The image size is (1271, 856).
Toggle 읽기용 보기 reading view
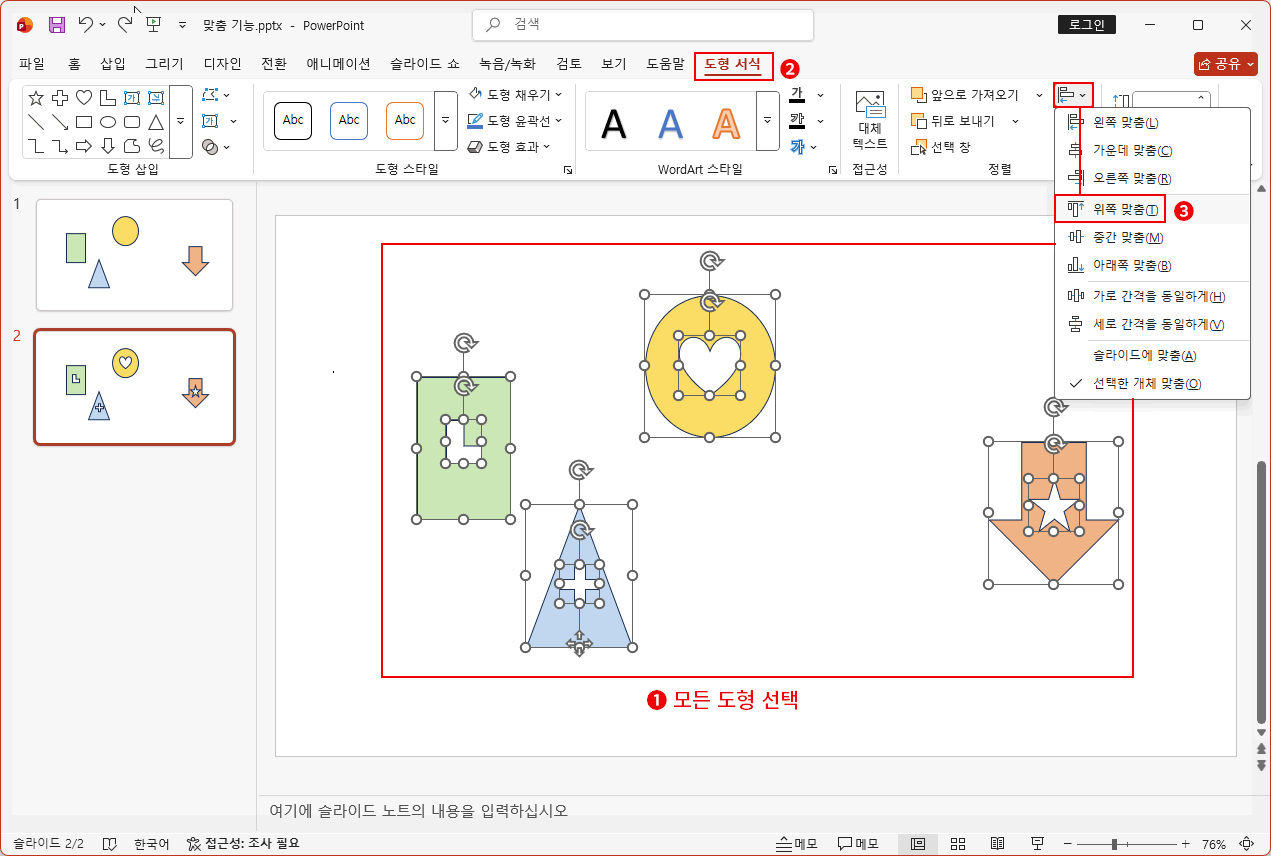click(x=997, y=843)
